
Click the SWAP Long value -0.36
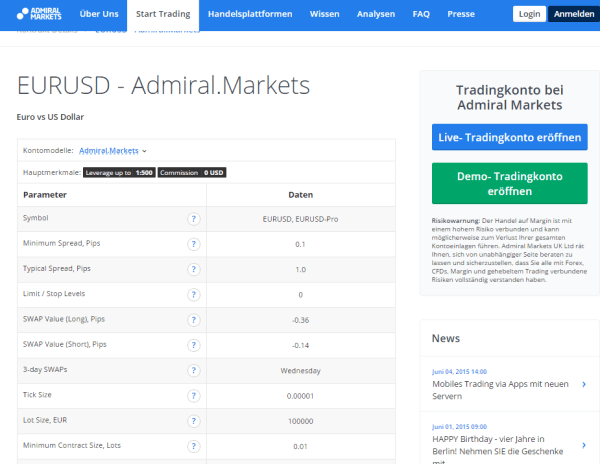[300, 320]
